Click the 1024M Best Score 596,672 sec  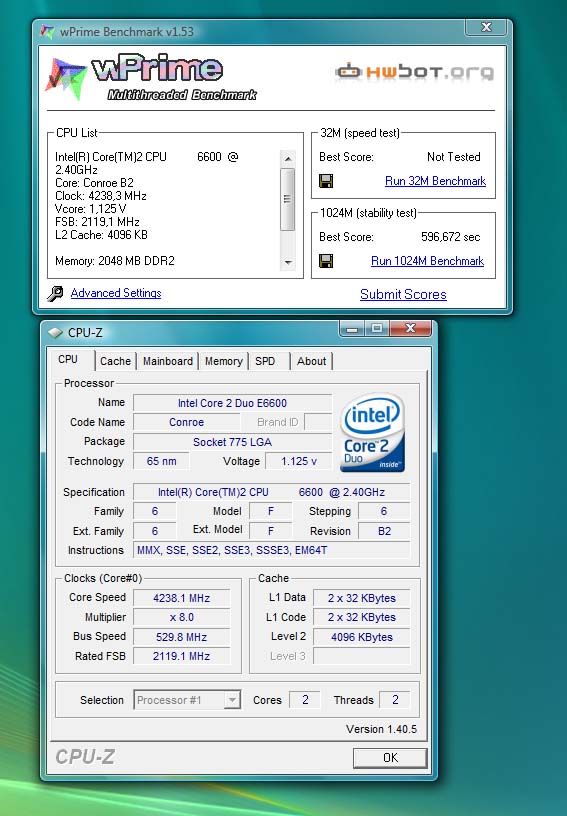[x=450, y=237]
